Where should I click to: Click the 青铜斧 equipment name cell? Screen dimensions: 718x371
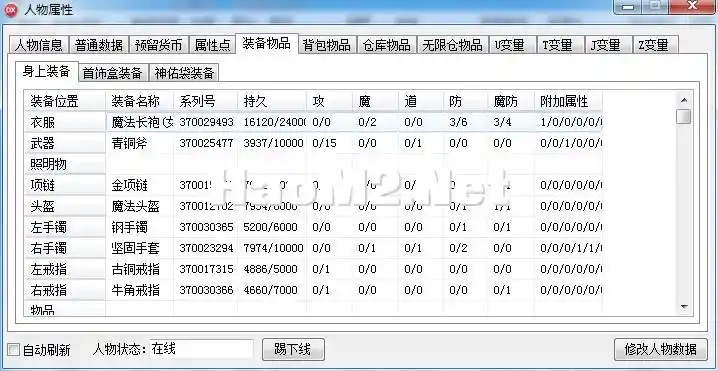pyautogui.click(x=140, y=143)
